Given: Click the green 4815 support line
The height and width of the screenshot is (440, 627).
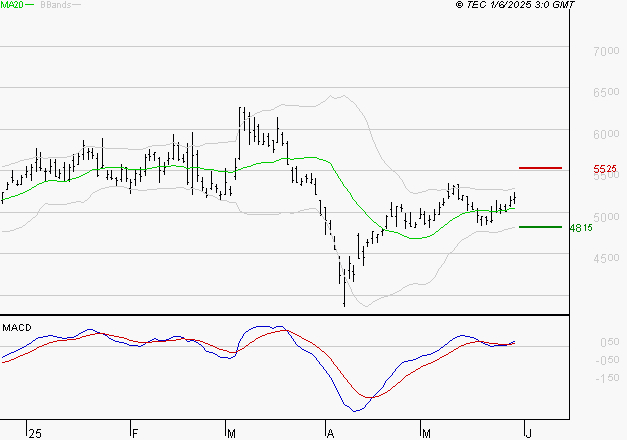Looking at the screenshot, I should pos(540,227).
